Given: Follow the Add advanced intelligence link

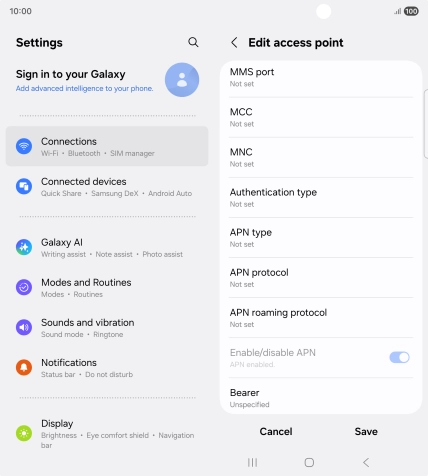Looking at the screenshot, I should (x=84, y=88).
